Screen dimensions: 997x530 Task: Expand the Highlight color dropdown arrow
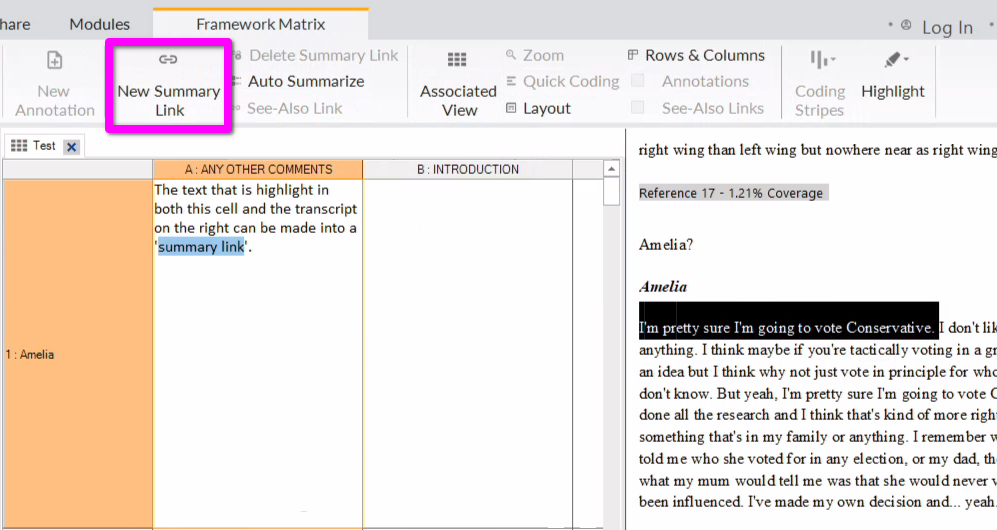[907, 60]
